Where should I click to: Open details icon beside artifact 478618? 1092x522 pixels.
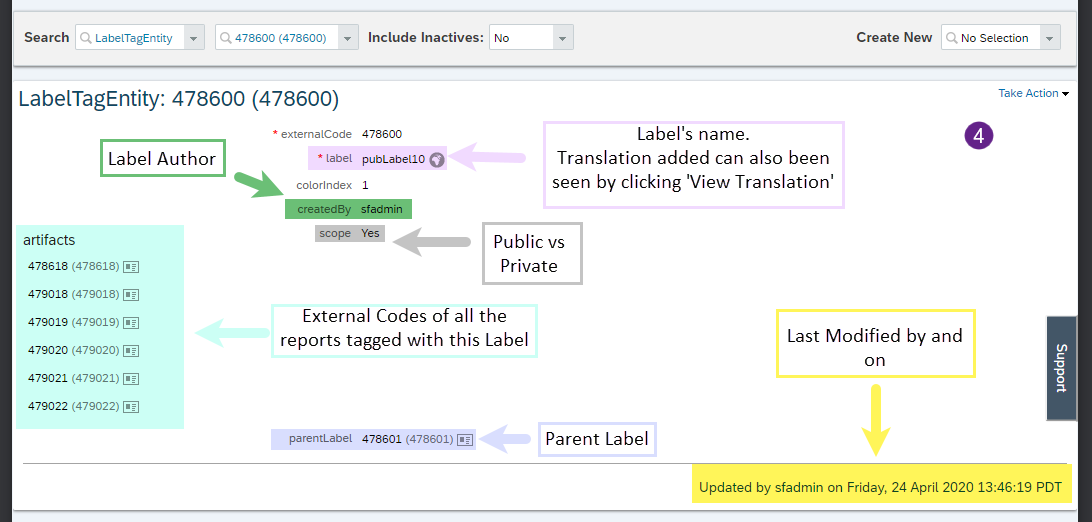coord(132,267)
